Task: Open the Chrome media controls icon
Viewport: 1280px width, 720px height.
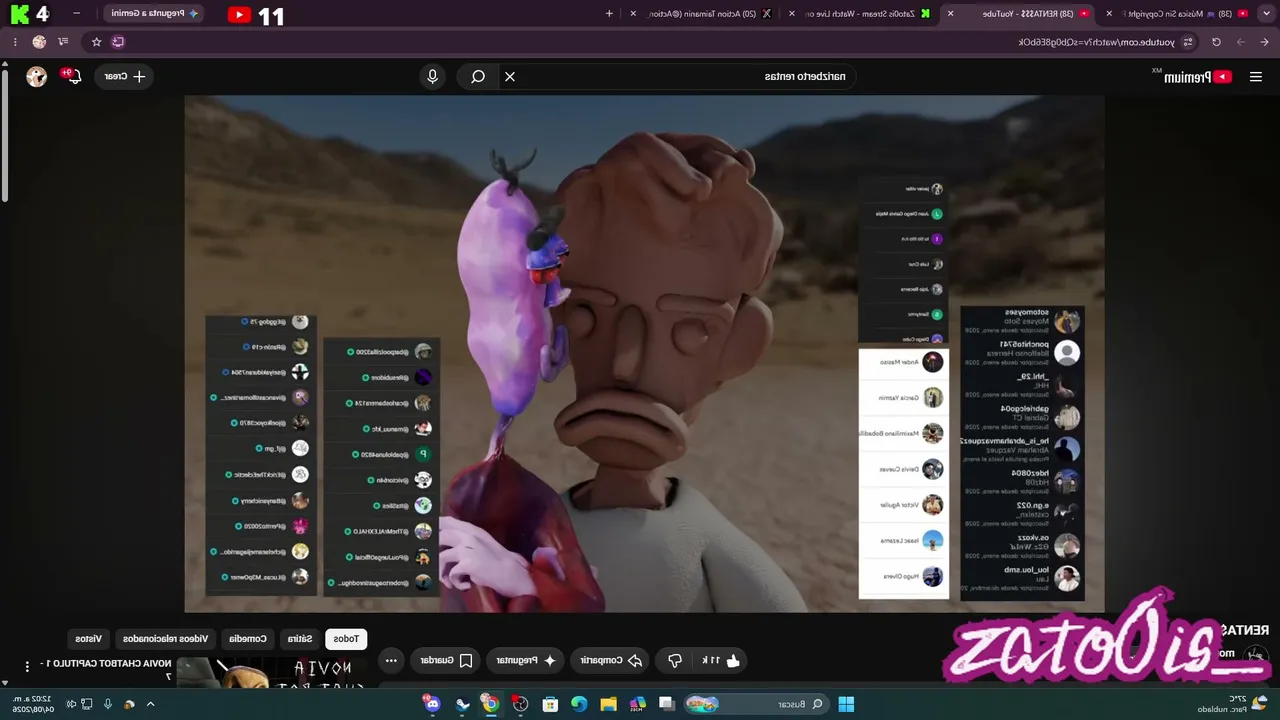Action: (64, 42)
